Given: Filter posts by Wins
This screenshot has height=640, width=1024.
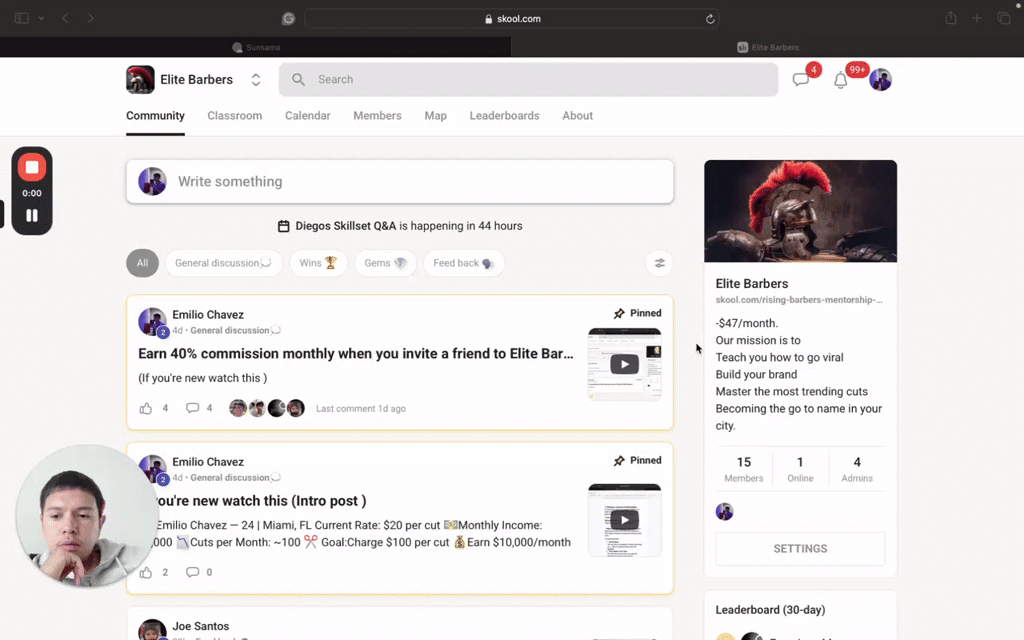Looking at the screenshot, I should (x=318, y=263).
